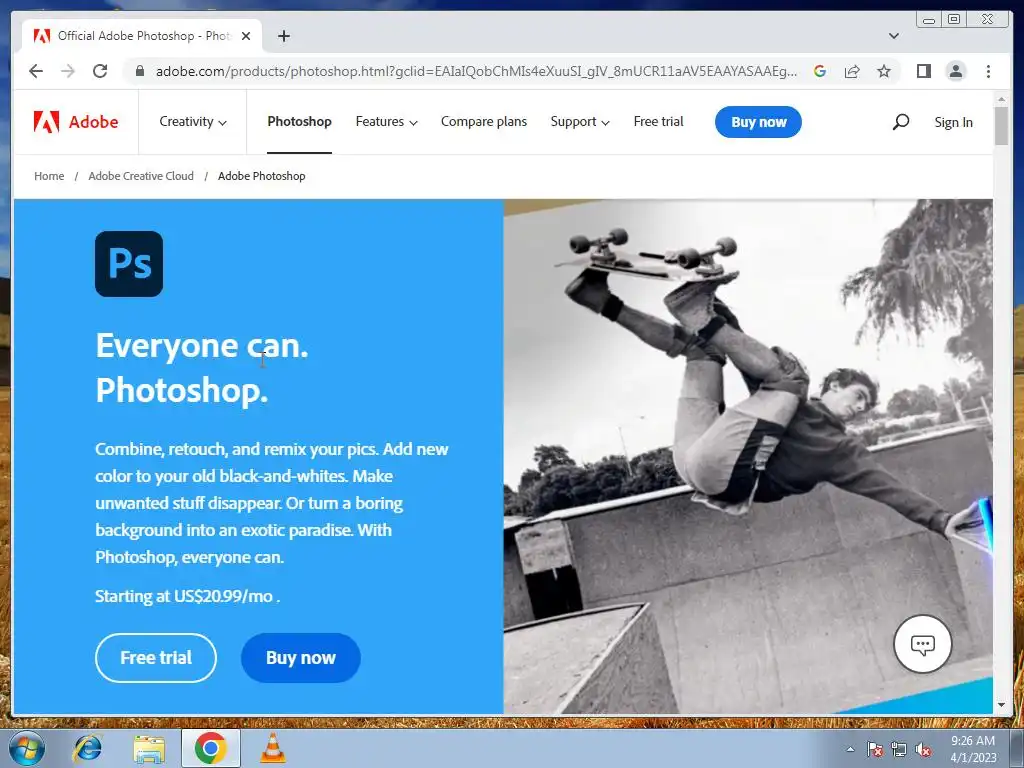Click the taskbar clock 9:26 AM

coord(973,741)
